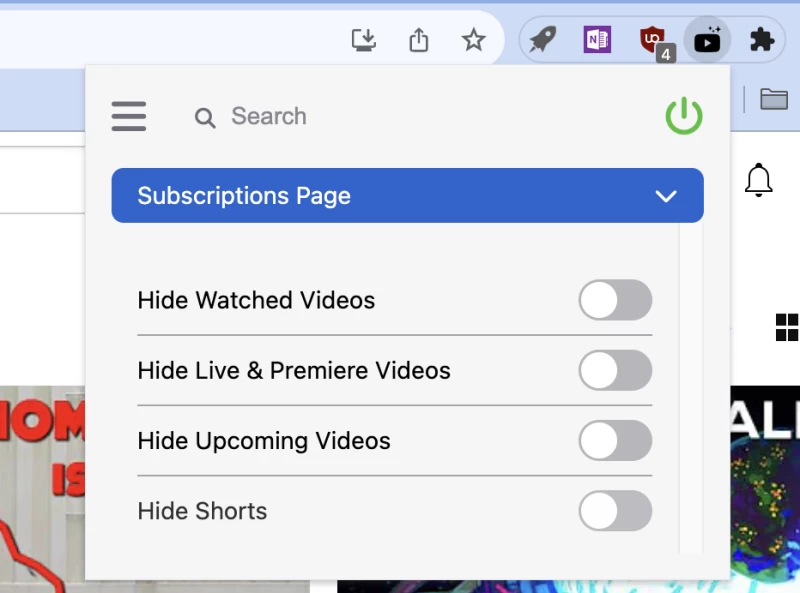Click the share page icon
This screenshot has height=593, width=800.
[x=419, y=40]
